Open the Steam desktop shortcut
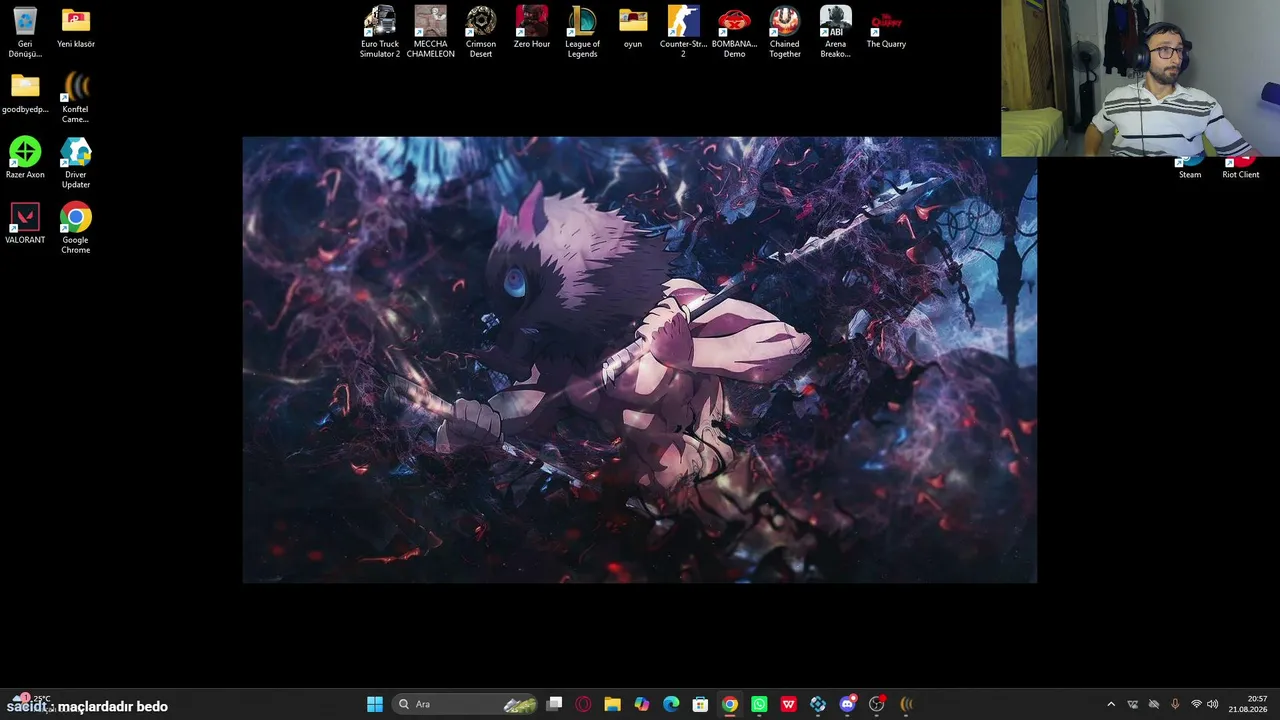1280x720 pixels. (1190, 168)
